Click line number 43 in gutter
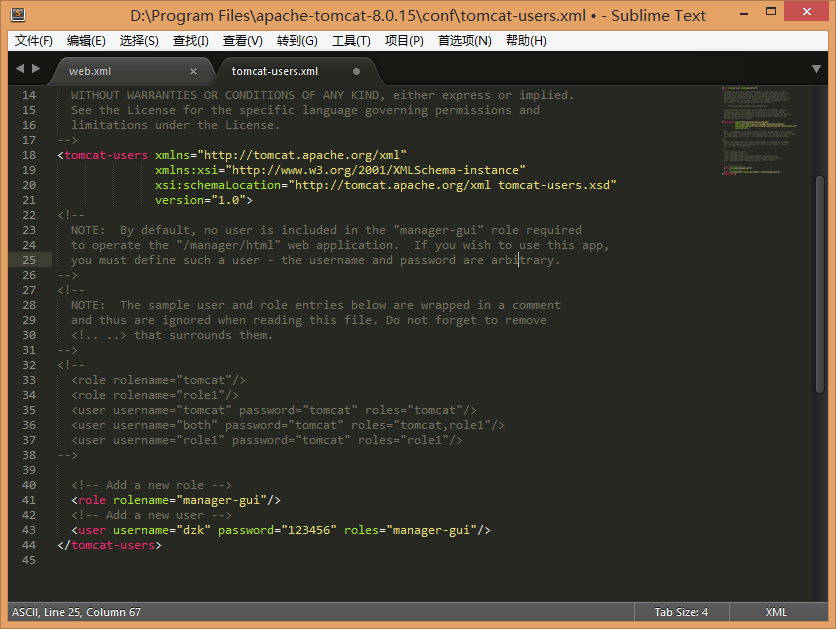Image resolution: width=836 pixels, height=629 pixels. pos(29,530)
